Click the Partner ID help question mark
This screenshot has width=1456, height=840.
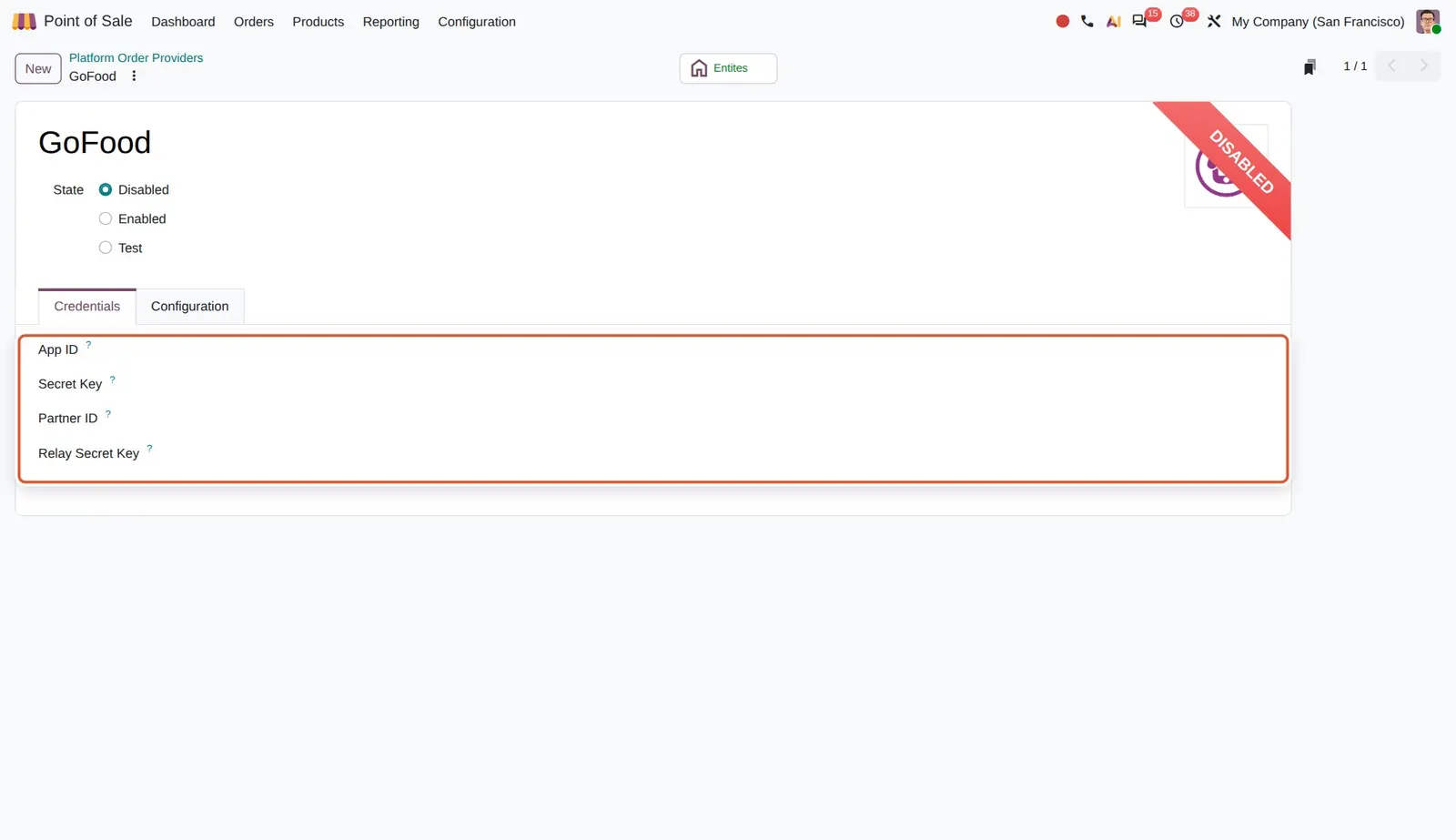(108, 414)
